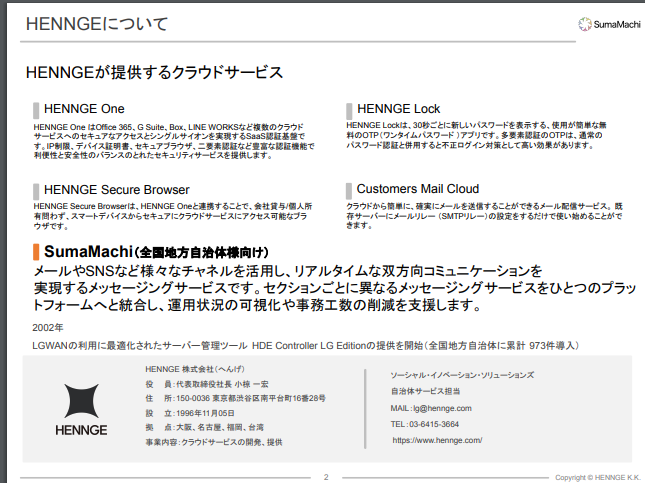Click the lg@hennge.com mail address
645x483 pixels.
click(442, 408)
